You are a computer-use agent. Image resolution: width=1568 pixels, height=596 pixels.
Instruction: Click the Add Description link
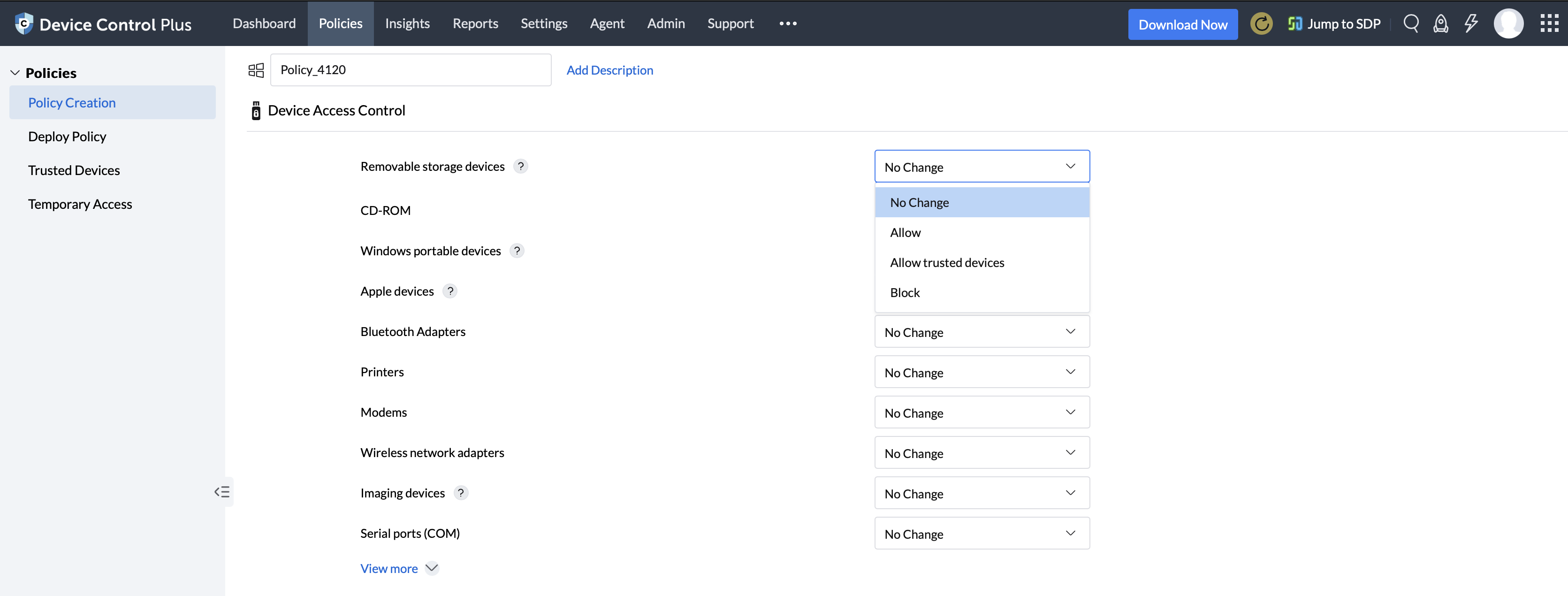609,70
